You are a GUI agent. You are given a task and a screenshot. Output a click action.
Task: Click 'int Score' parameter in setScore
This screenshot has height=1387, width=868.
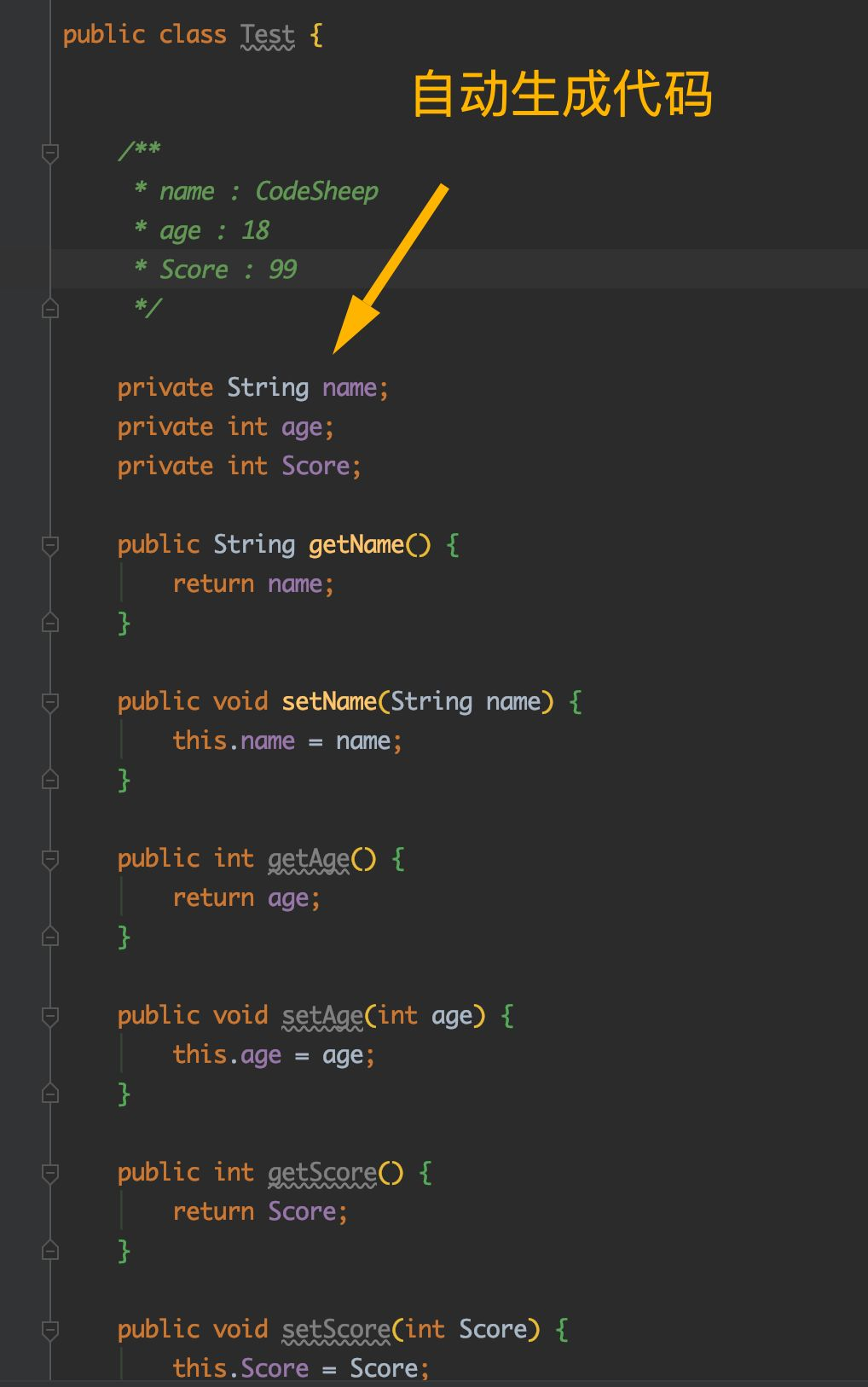point(466,1329)
